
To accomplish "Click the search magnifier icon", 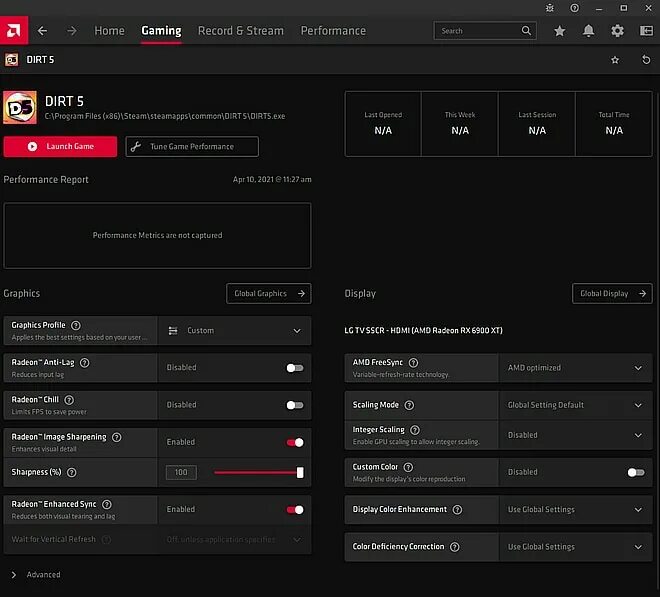I will click(x=526, y=30).
